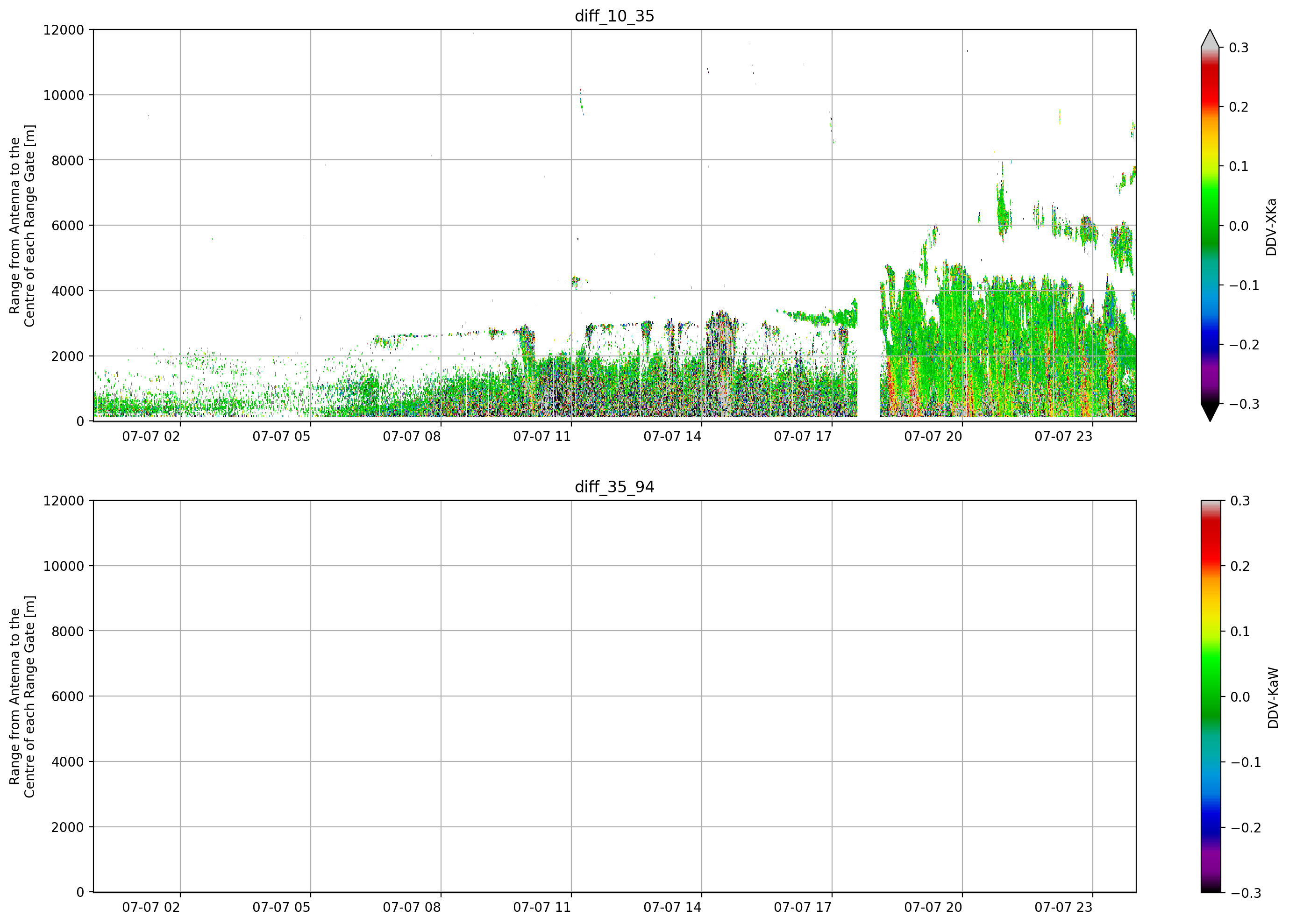Viewport: 1289px width, 924px height.
Task: Click the 0.1 tick on DDV-KaW colorbar
Action: [1240, 632]
